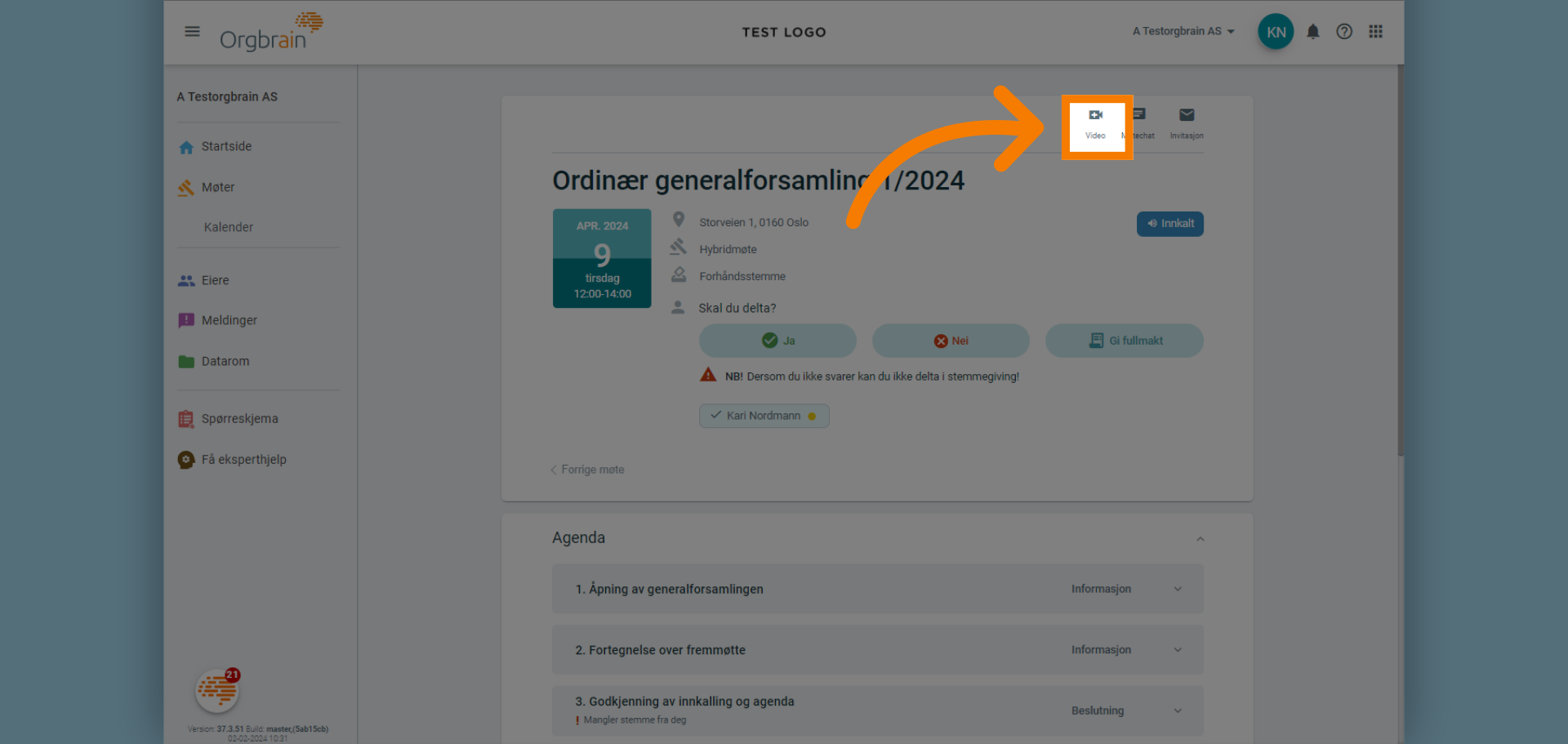Screen dimensions: 1568x744
Task: Click the TEST LOGO header text
Action: [x=784, y=32]
